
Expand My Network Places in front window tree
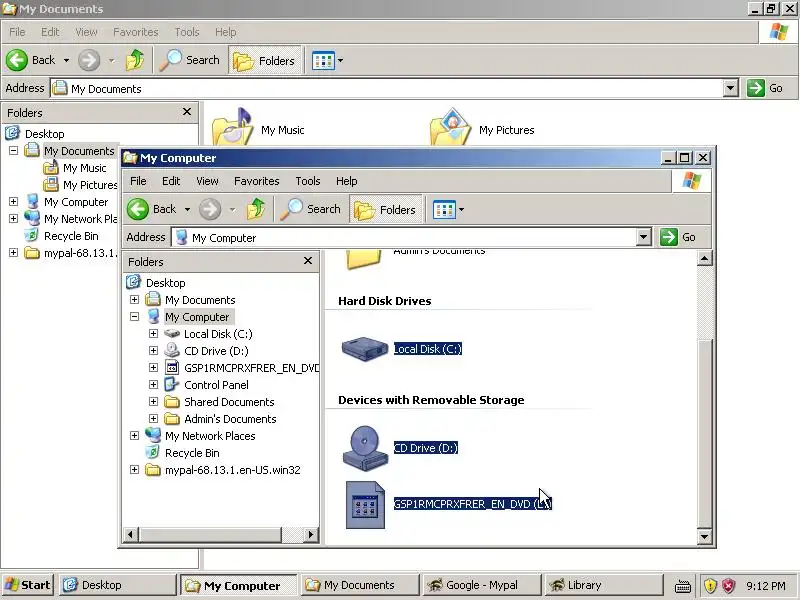pyautogui.click(x=134, y=436)
